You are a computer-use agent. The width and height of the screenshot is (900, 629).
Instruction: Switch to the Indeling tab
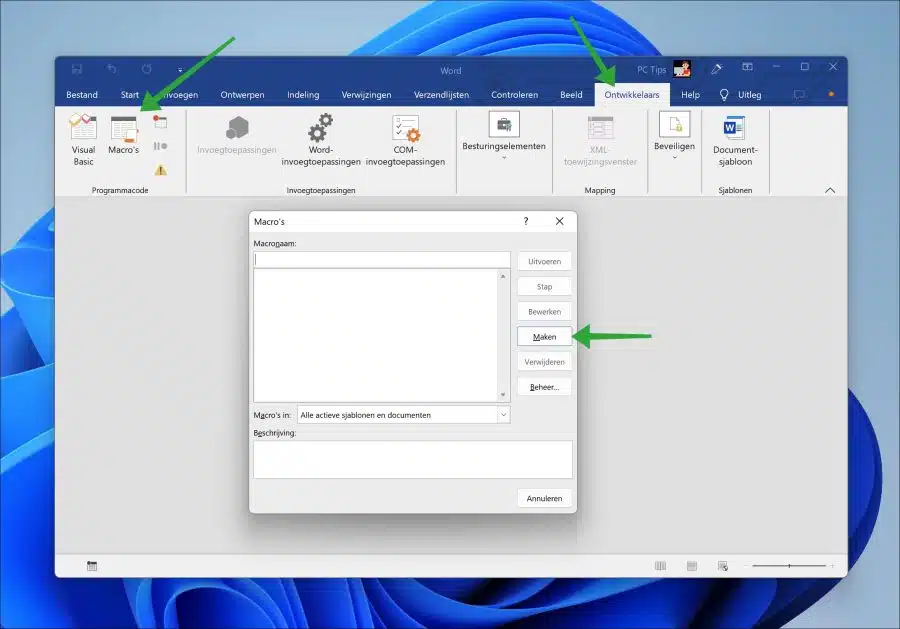303,95
